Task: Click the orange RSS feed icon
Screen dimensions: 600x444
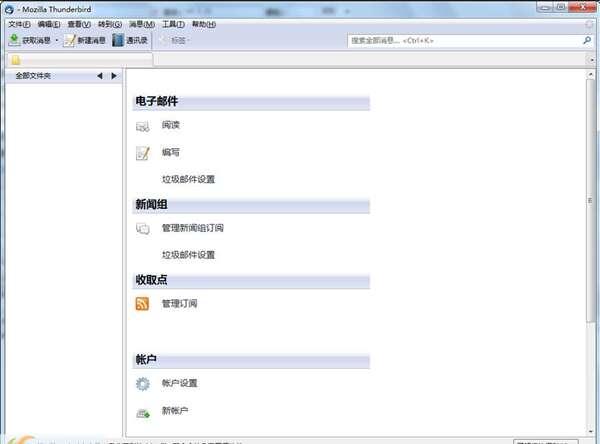Action: 142,304
